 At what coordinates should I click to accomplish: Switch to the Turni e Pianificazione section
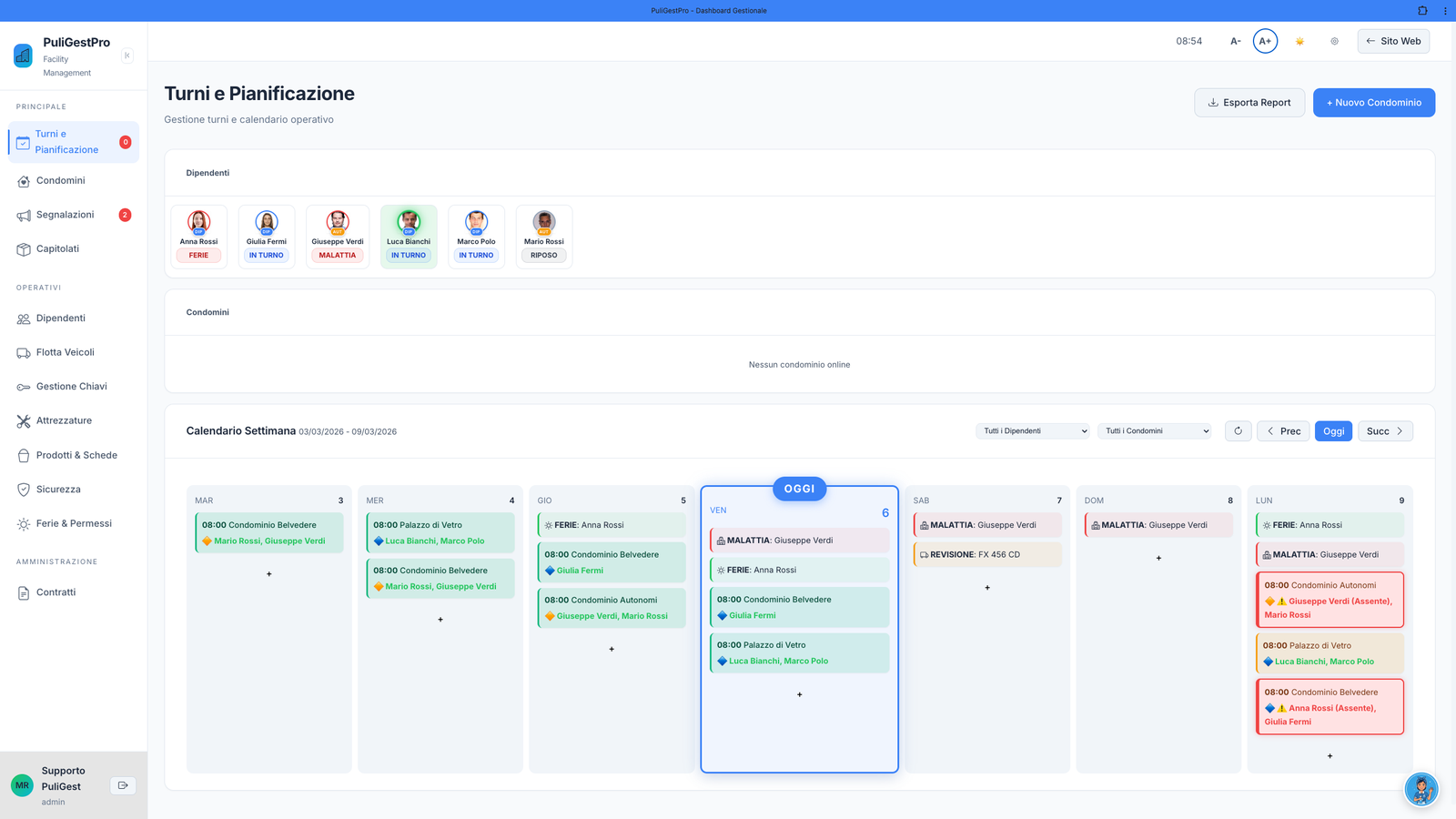[66, 142]
